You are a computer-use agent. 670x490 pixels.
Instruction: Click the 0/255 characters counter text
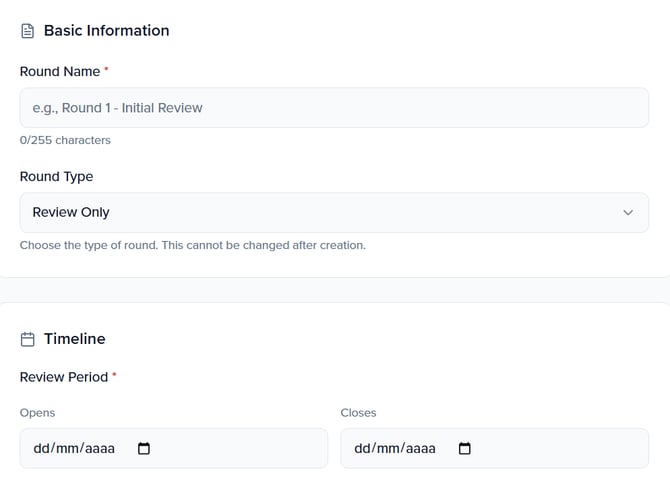click(65, 140)
